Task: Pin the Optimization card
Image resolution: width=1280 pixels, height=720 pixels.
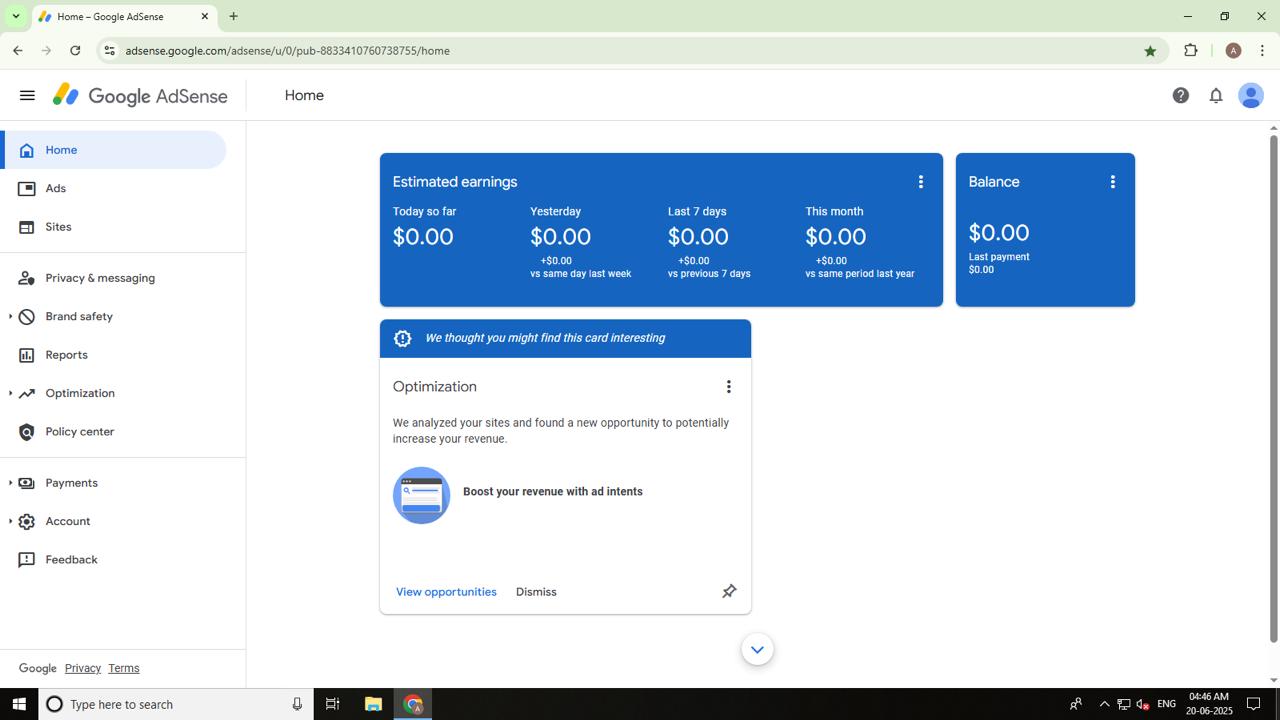Action: (730, 592)
